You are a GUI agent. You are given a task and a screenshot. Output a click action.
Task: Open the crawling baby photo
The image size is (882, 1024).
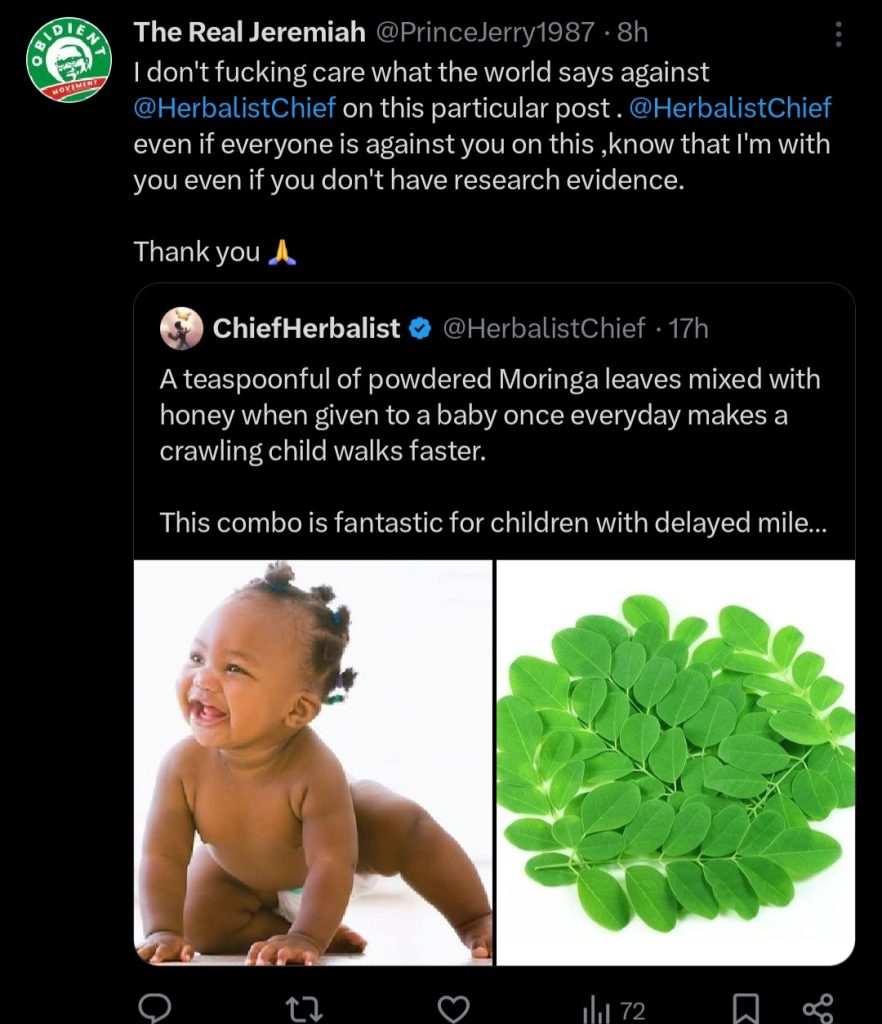click(x=314, y=762)
